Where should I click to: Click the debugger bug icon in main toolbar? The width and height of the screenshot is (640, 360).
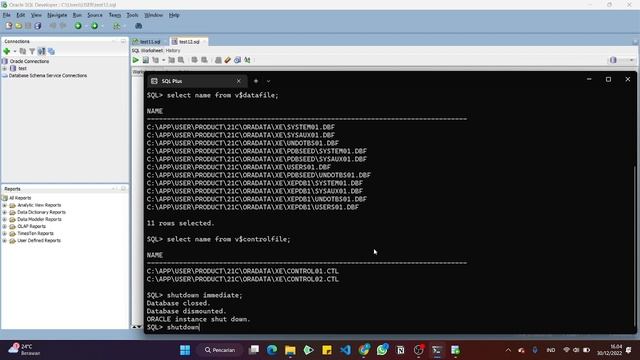pos(138,26)
